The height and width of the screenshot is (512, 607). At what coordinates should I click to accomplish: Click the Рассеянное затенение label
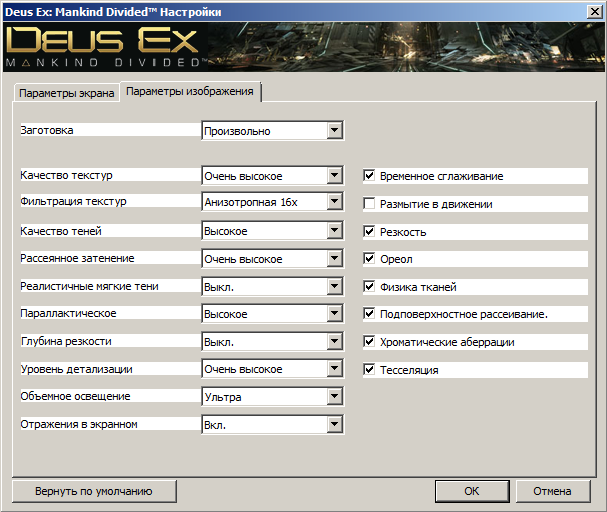pyautogui.click(x=77, y=258)
